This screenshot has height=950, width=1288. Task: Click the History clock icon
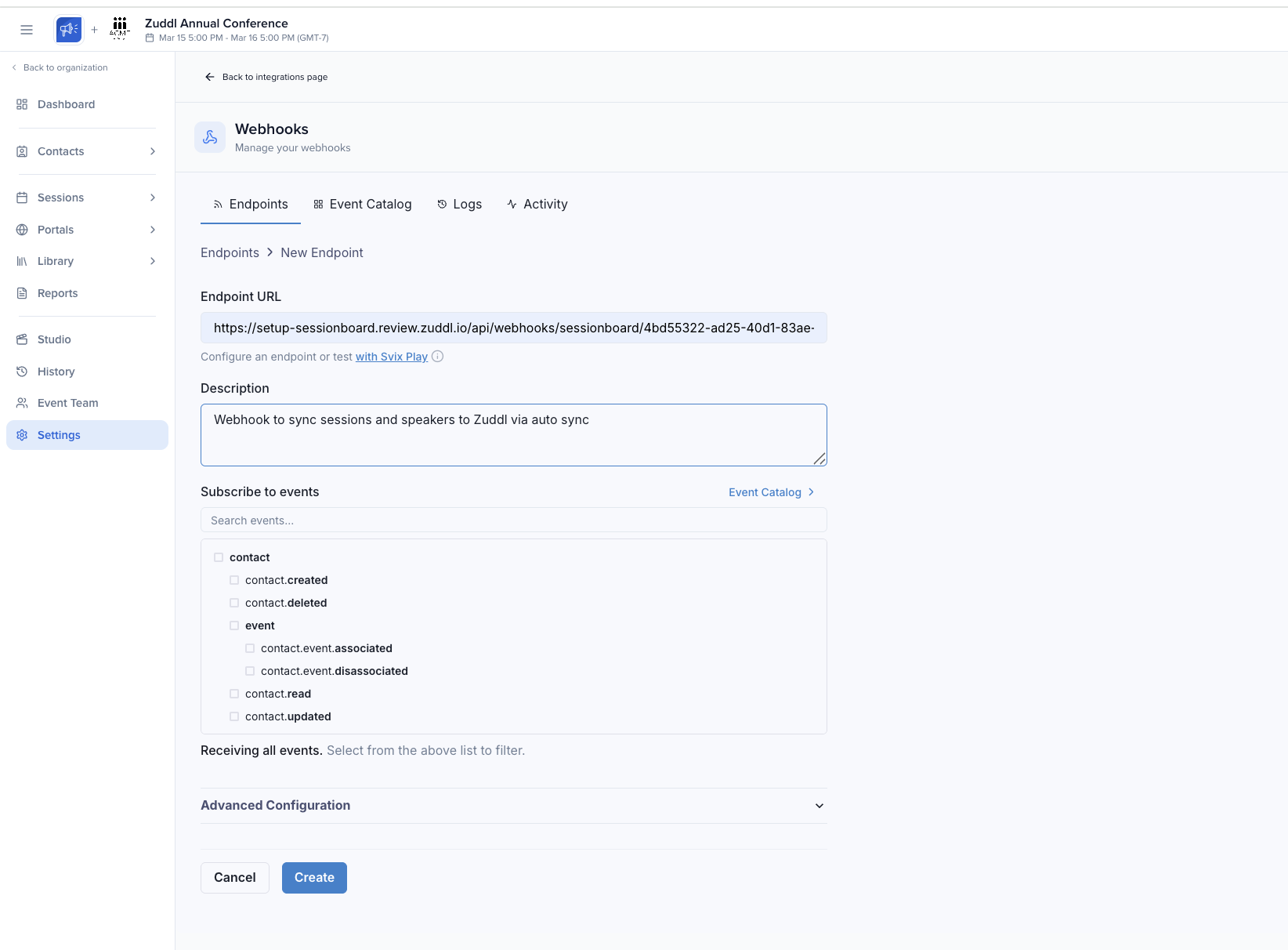[x=22, y=372]
